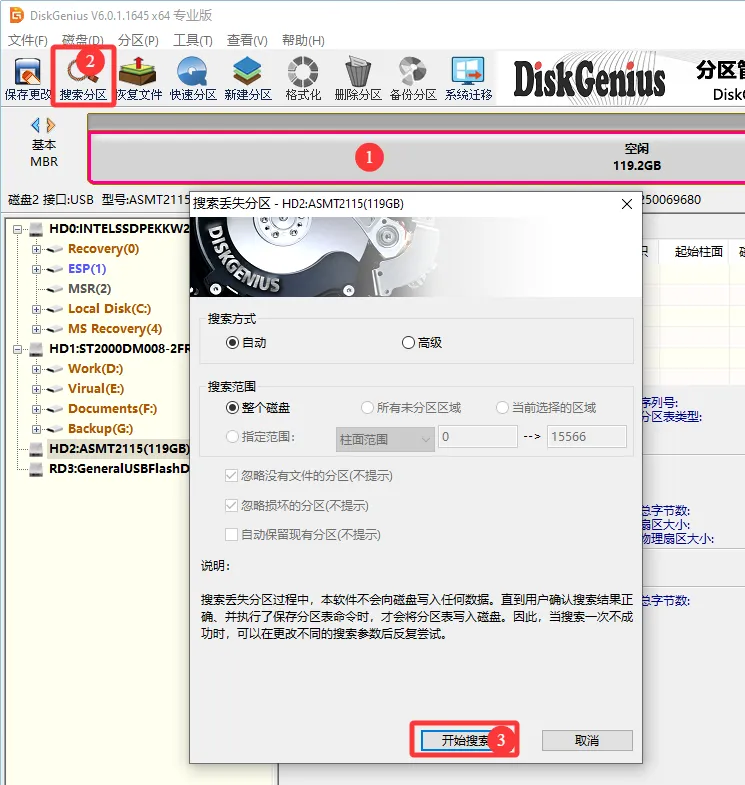Screen dimensions: 745x785
Task: Open the File (文件) menu
Action: (28, 40)
